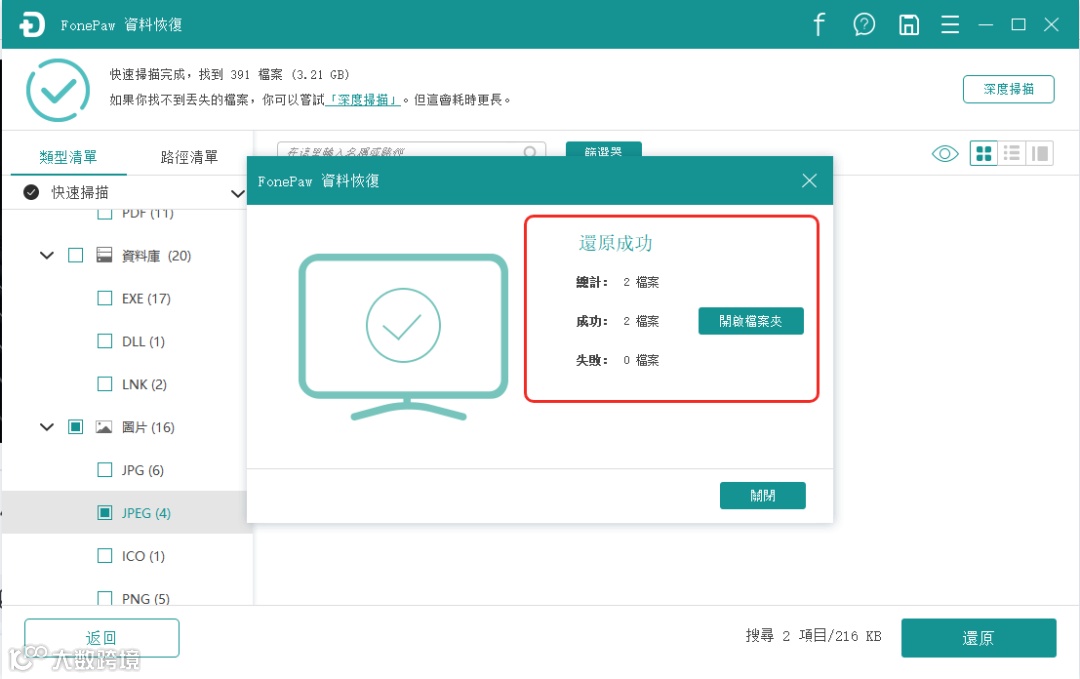Collapse the 資料庫 tree node
The height and width of the screenshot is (679, 1080).
pos(47,255)
